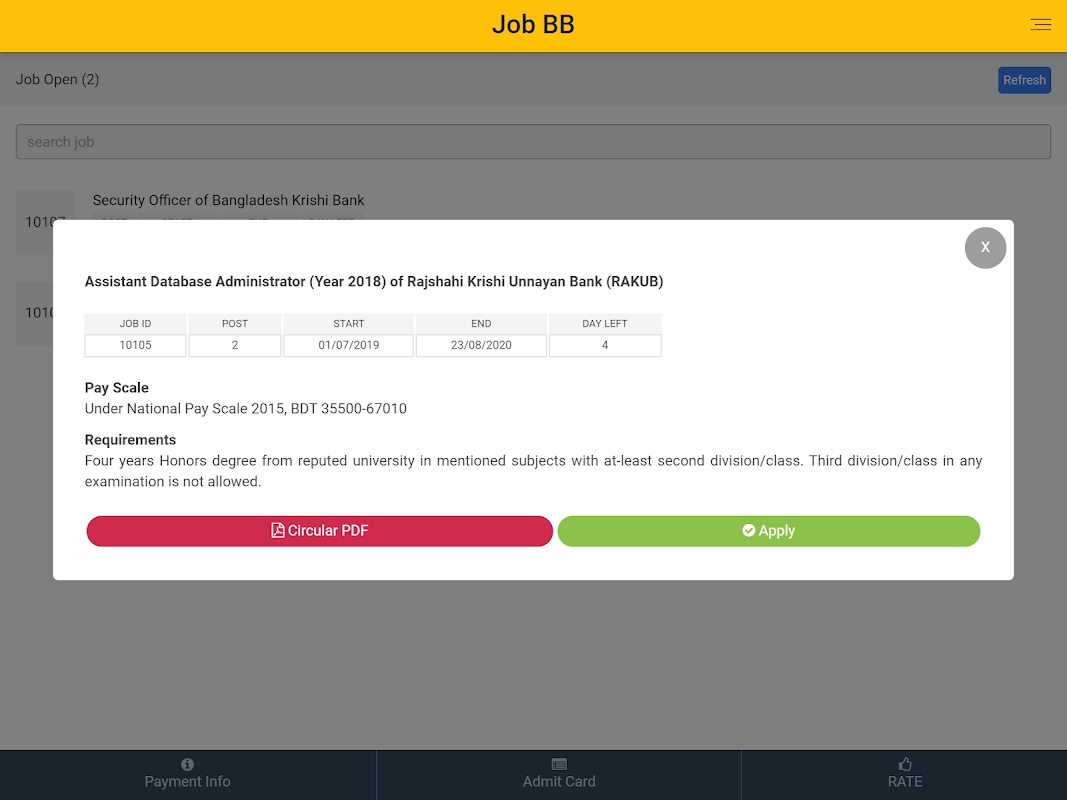This screenshot has height=800, width=1067.
Task: Open the hamburger menu icon
Action: (x=1040, y=24)
